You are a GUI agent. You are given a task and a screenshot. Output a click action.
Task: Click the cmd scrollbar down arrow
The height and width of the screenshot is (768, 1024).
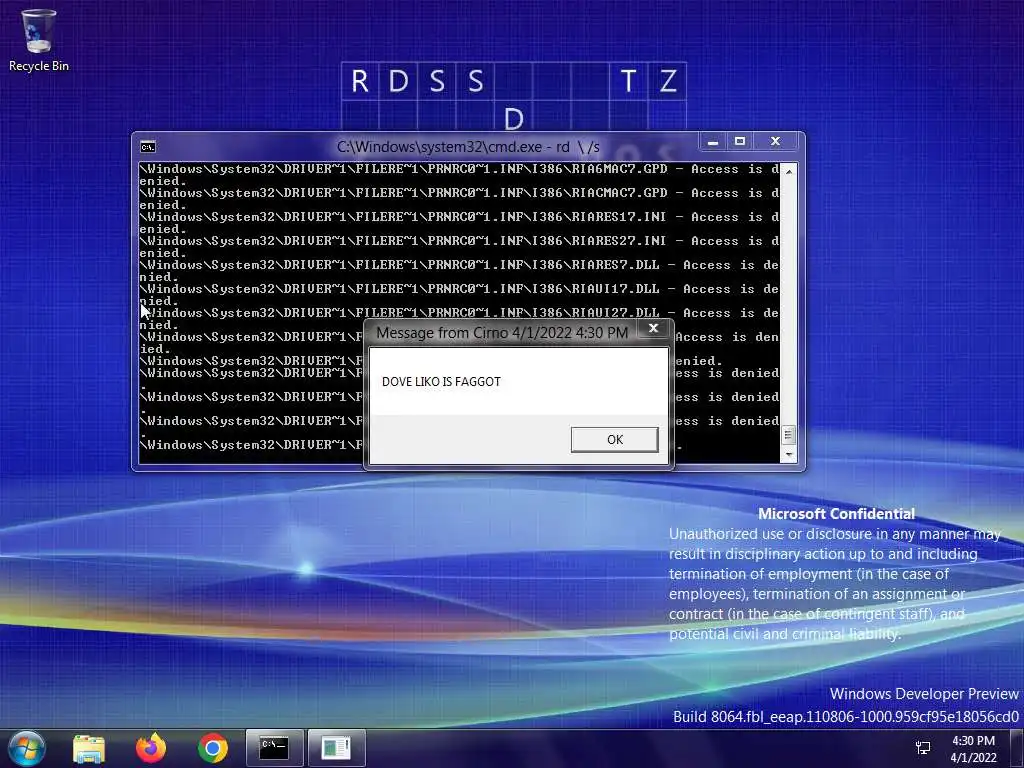(x=789, y=455)
